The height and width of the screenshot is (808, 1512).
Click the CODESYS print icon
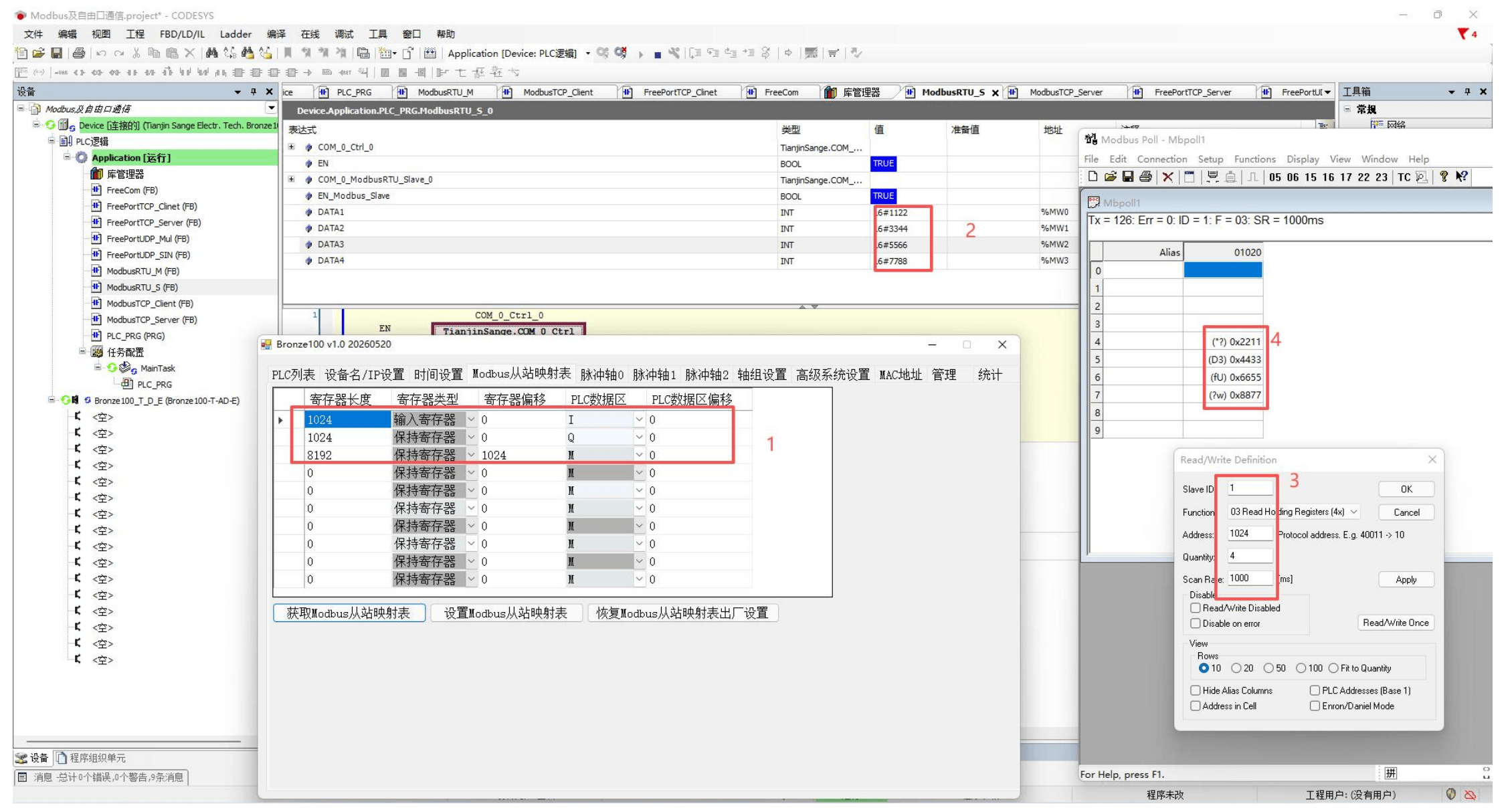point(79,53)
